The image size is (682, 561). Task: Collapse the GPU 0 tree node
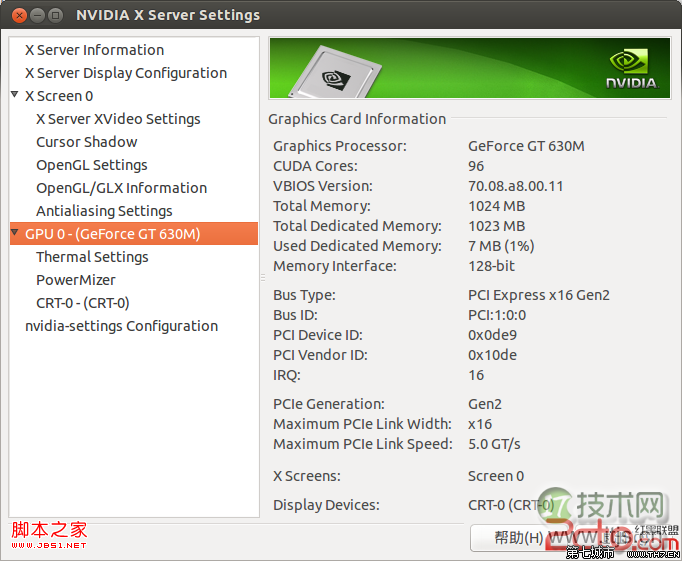tap(15, 234)
